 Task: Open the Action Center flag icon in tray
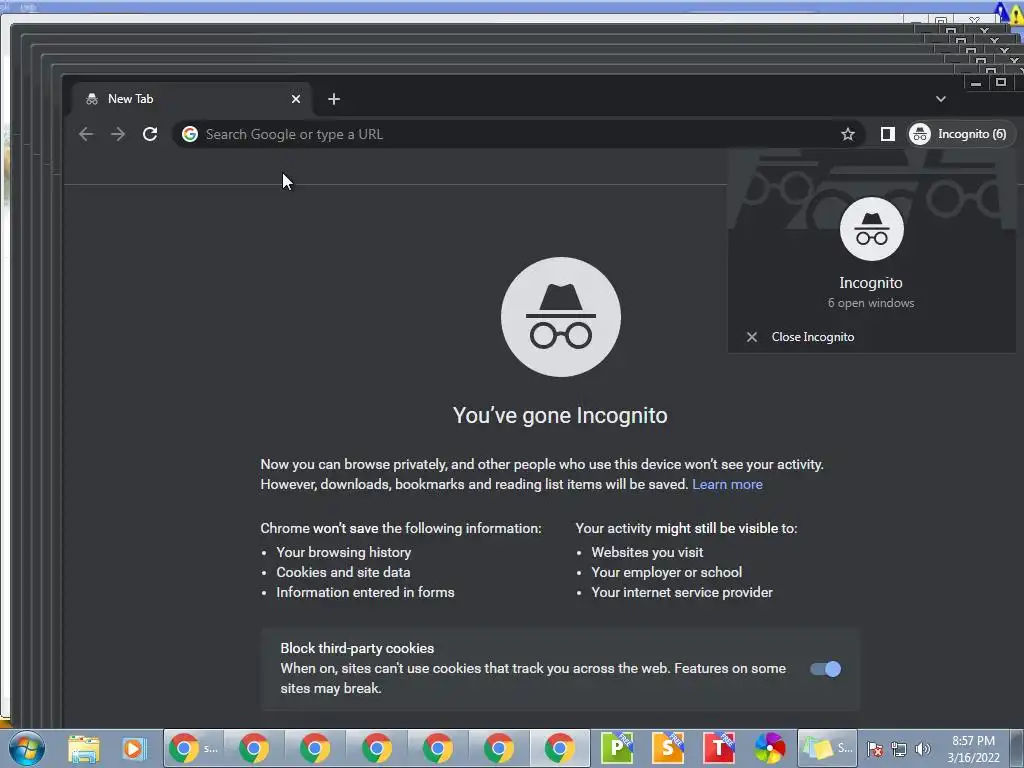pos(874,749)
